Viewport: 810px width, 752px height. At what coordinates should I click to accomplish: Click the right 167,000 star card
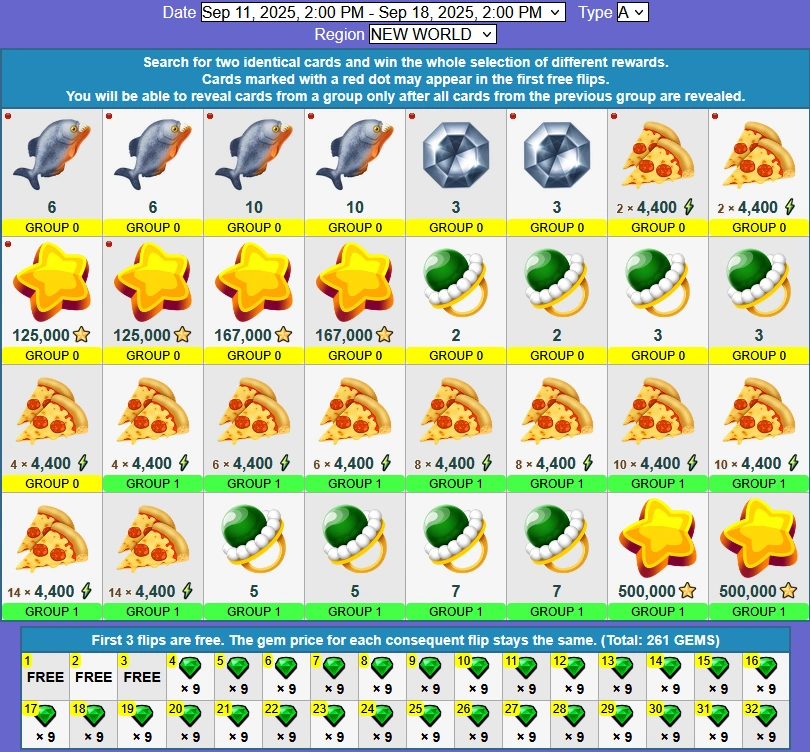[x=355, y=301]
